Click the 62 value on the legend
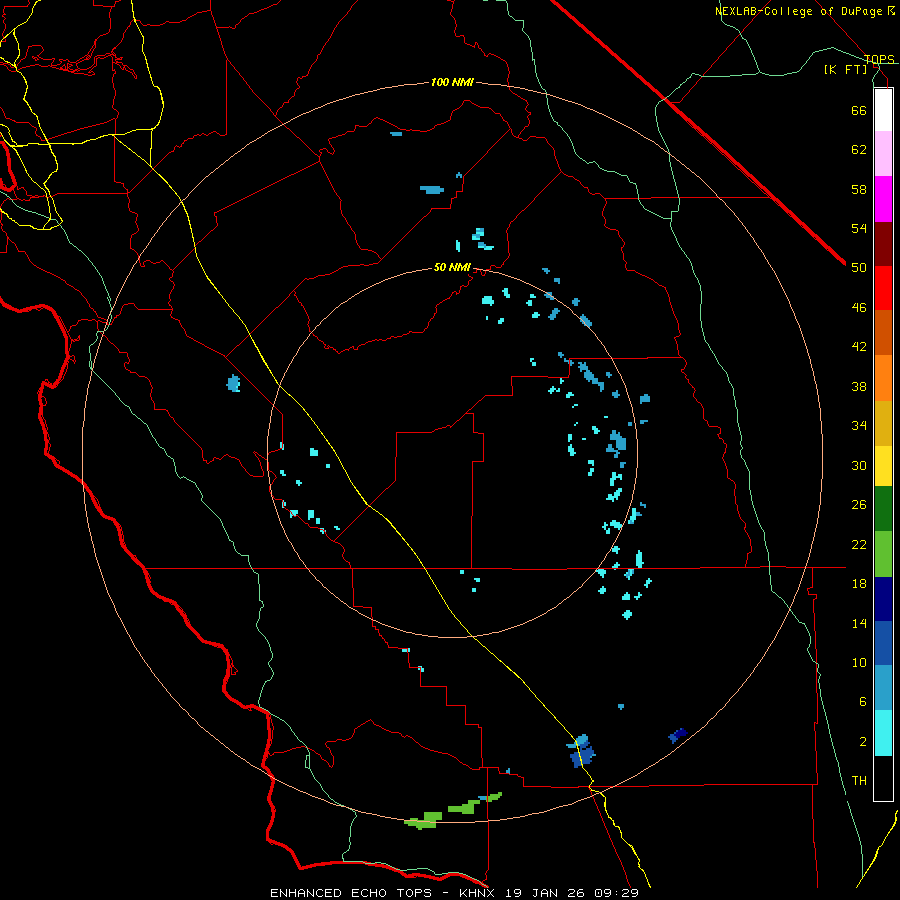Image resolution: width=900 pixels, height=900 pixels. coord(859,150)
